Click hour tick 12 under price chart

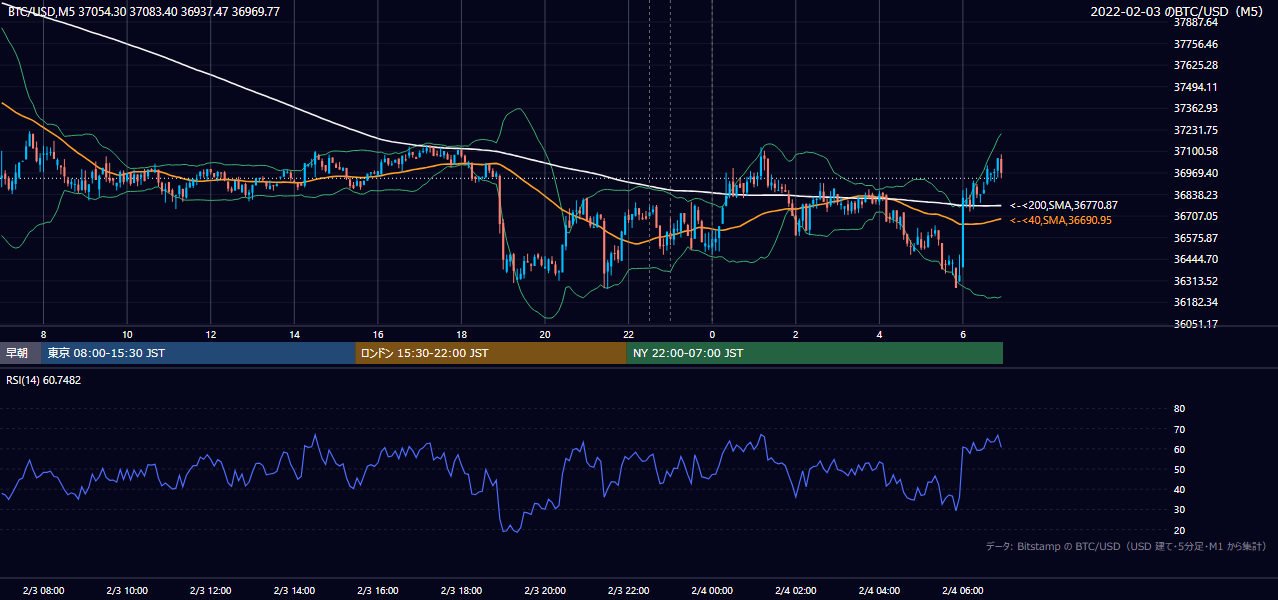tap(211, 334)
